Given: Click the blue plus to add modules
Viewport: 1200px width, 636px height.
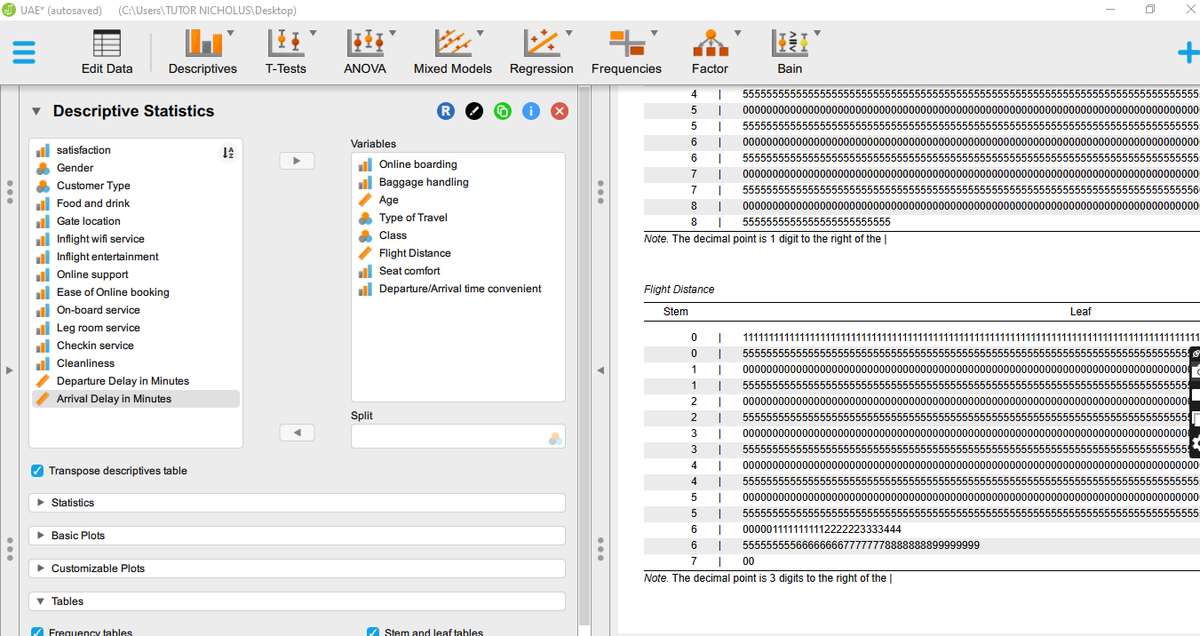Looking at the screenshot, I should (1189, 52).
